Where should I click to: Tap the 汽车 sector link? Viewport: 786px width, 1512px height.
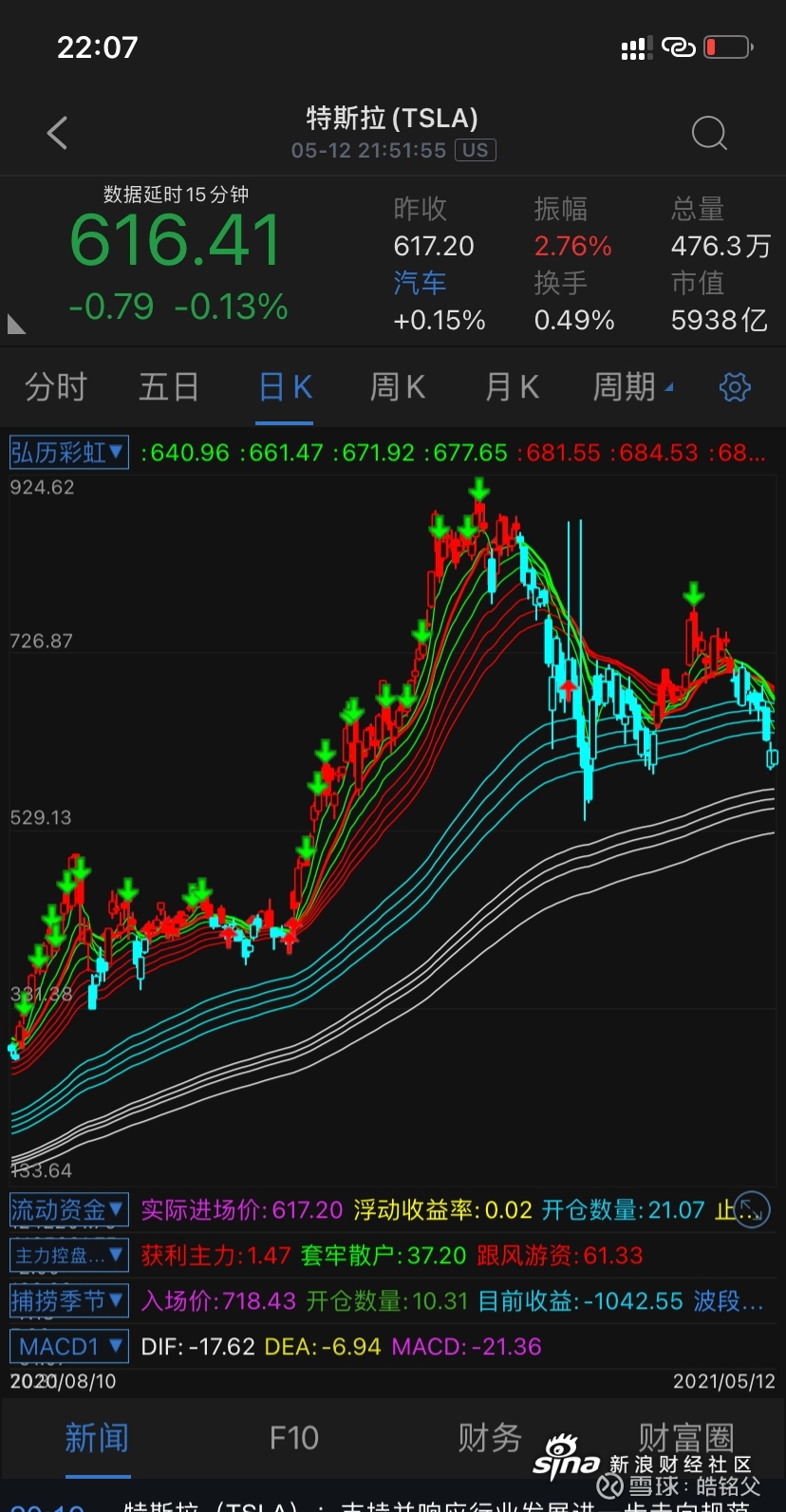coord(420,283)
